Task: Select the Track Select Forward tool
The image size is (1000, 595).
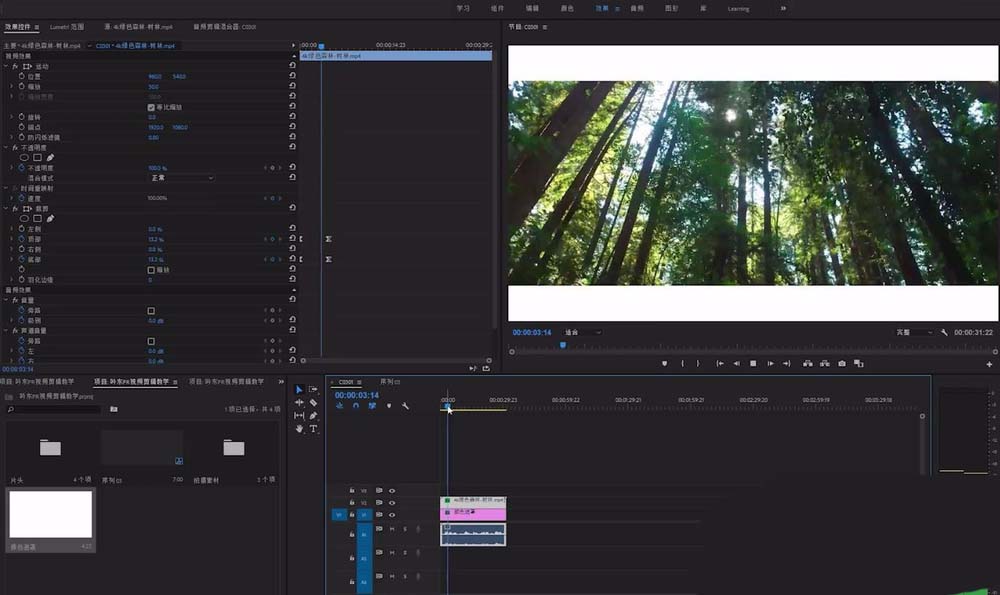Action: click(313, 389)
